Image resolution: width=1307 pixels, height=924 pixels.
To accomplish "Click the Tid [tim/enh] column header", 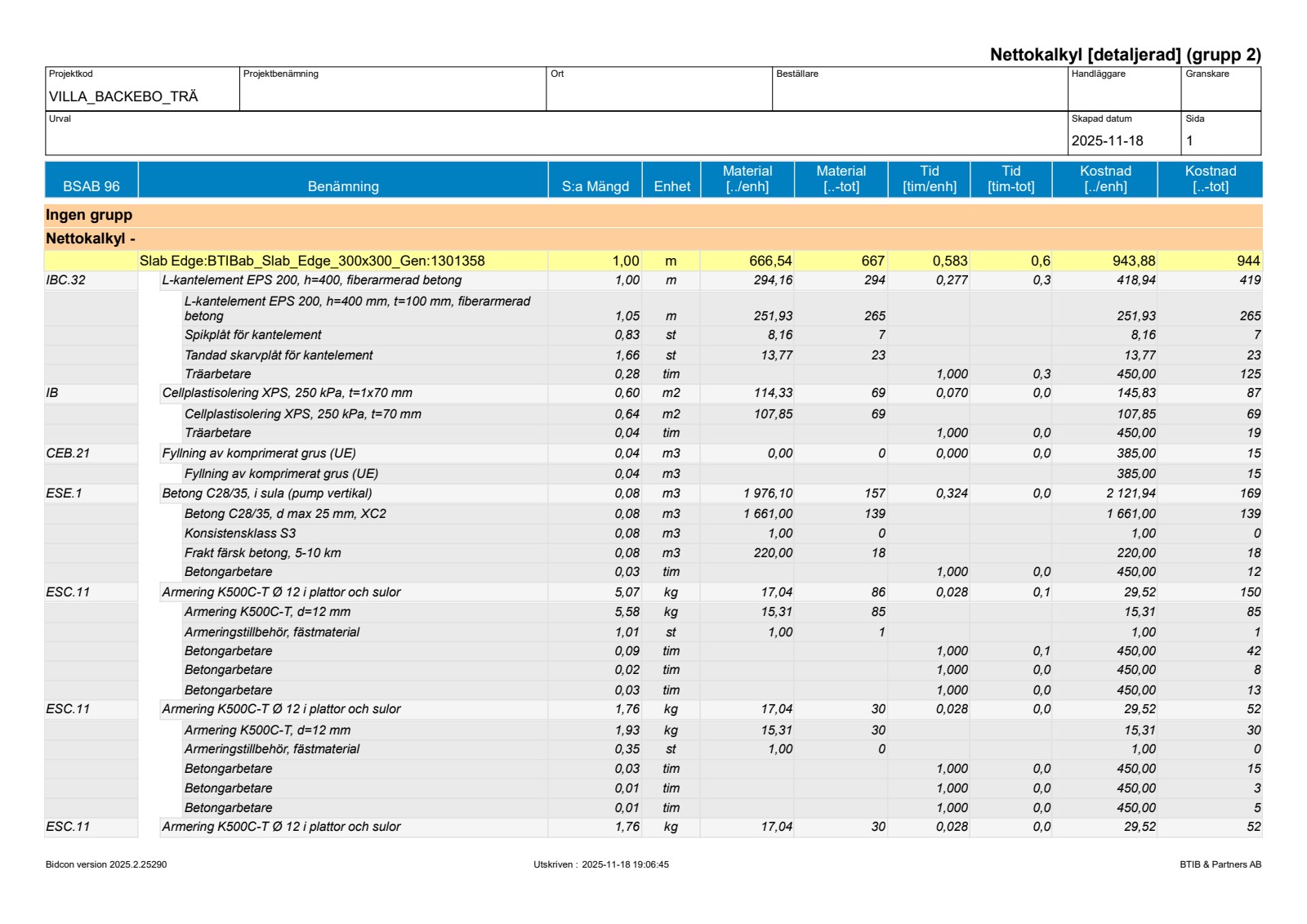I will 929,179.
